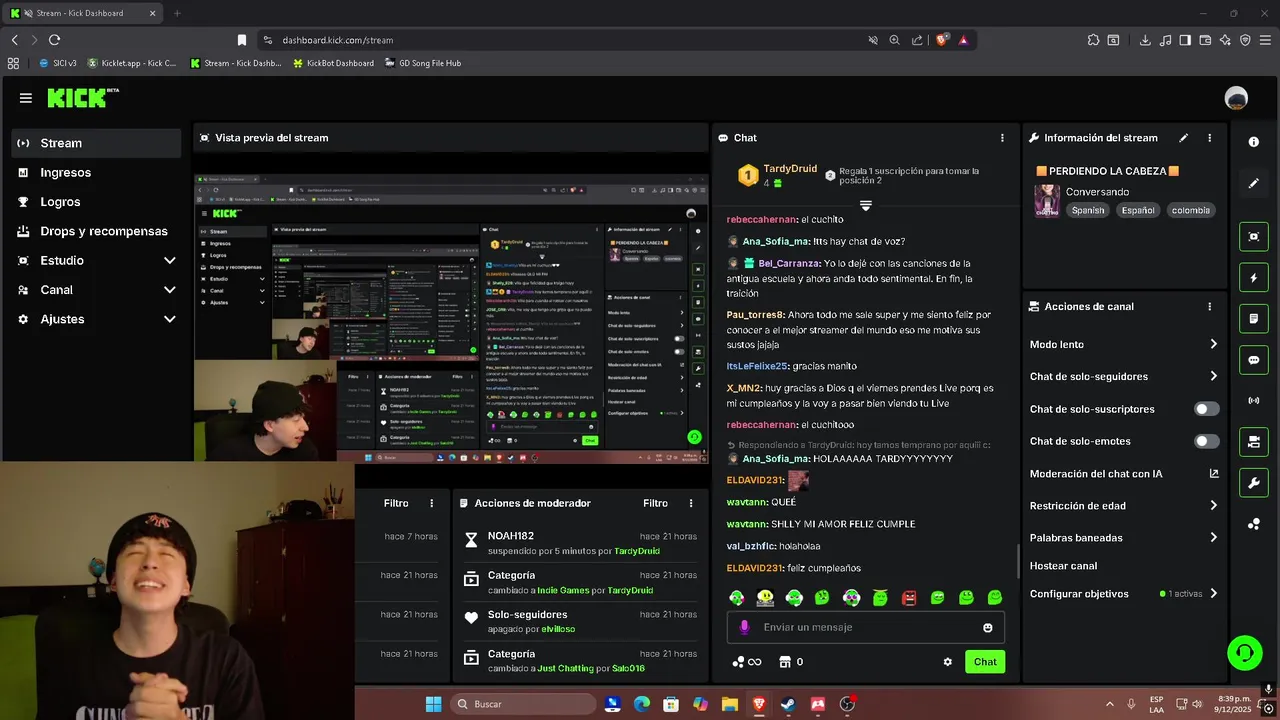
Task: Expand Palabras baneadas list
Action: [x=1124, y=538]
